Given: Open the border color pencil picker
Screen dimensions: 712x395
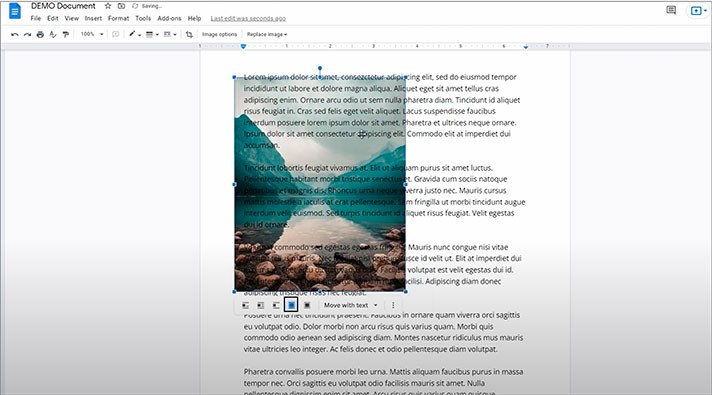Looking at the screenshot, I should pos(134,35).
